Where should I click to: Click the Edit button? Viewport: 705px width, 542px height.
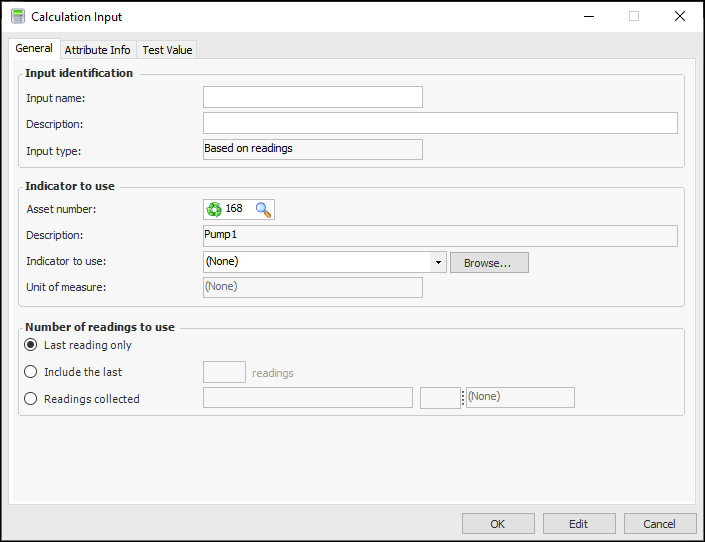click(579, 524)
